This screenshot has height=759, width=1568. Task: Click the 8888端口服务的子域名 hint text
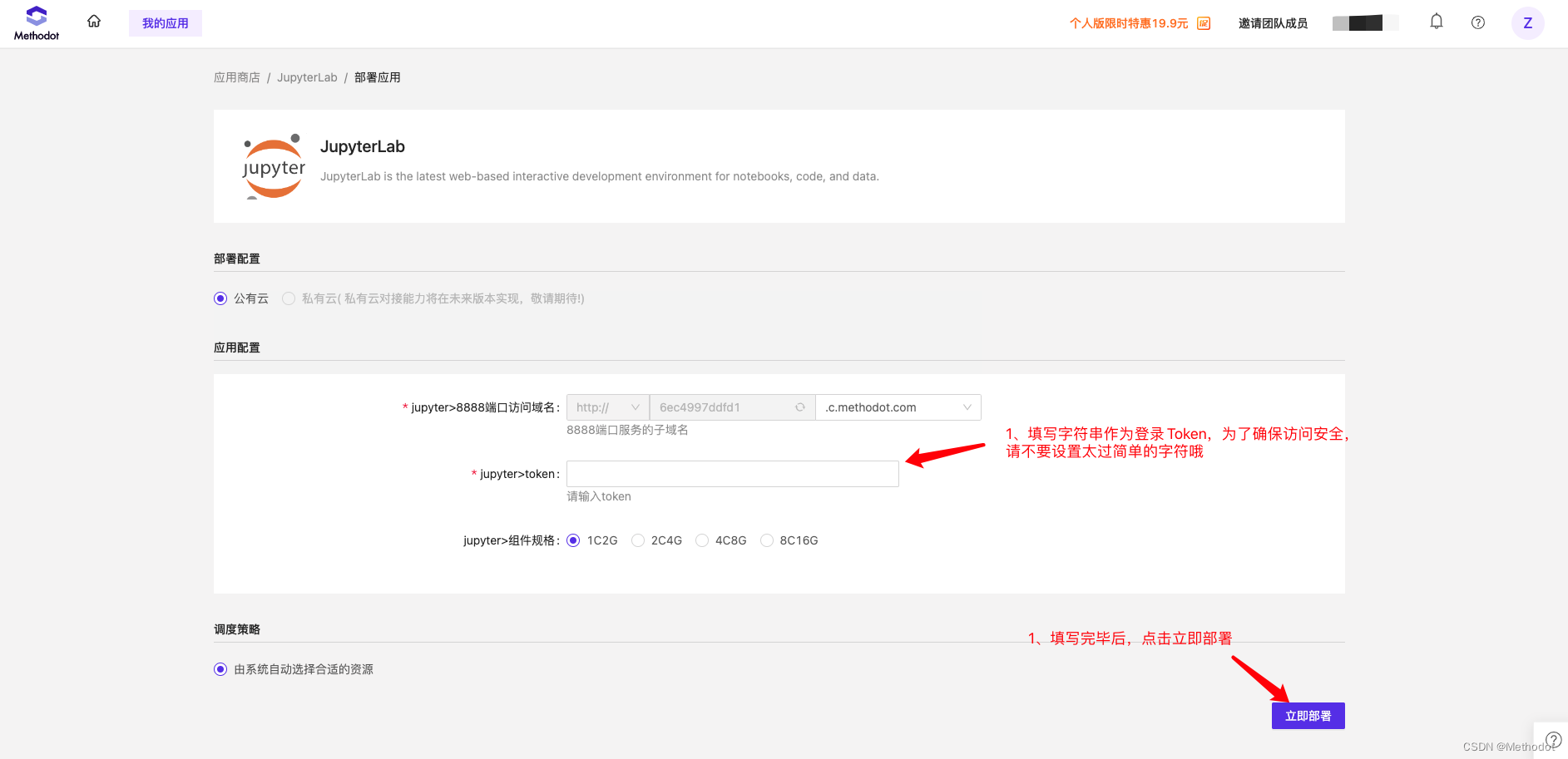627,430
